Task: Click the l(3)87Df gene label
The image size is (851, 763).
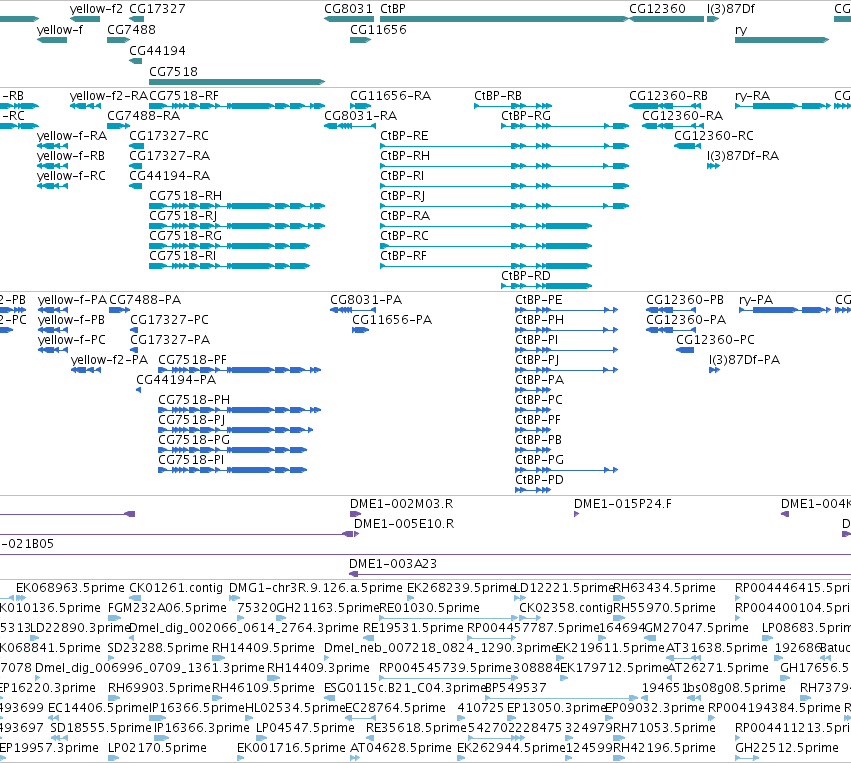Action: tap(731, 9)
